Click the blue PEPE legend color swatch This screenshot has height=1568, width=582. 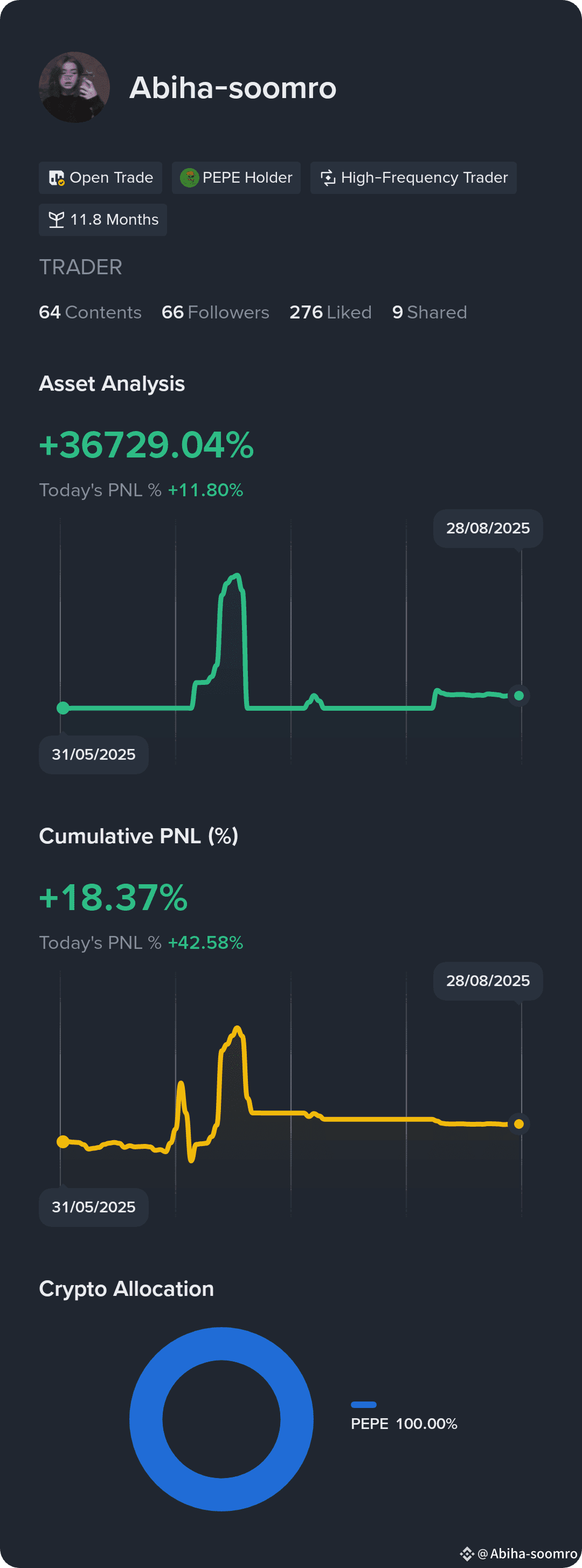[363, 1405]
